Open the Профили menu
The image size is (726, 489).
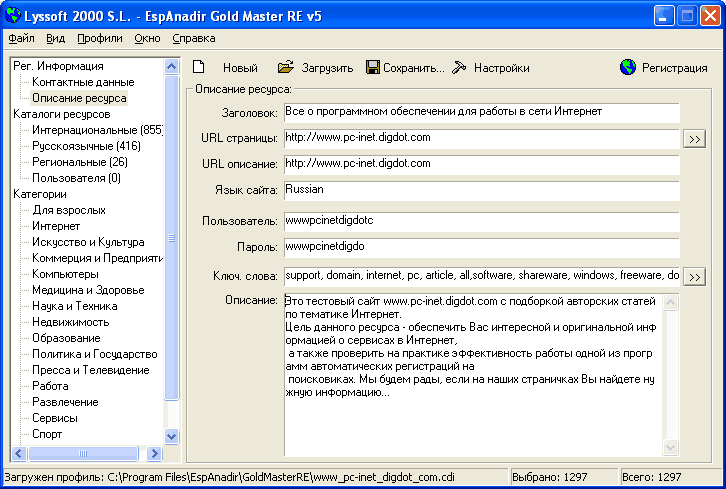tap(100, 38)
